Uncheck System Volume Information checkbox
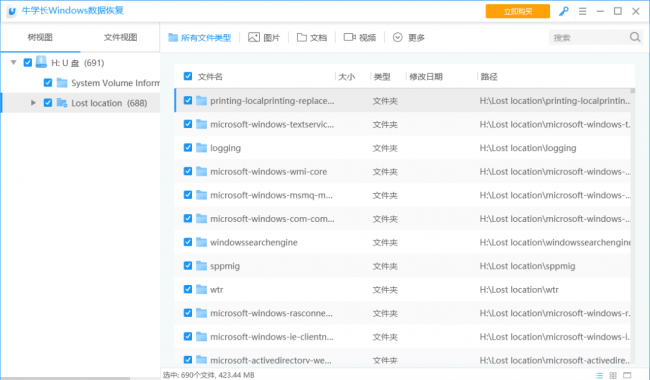This screenshot has width=650, height=380. [x=48, y=83]
